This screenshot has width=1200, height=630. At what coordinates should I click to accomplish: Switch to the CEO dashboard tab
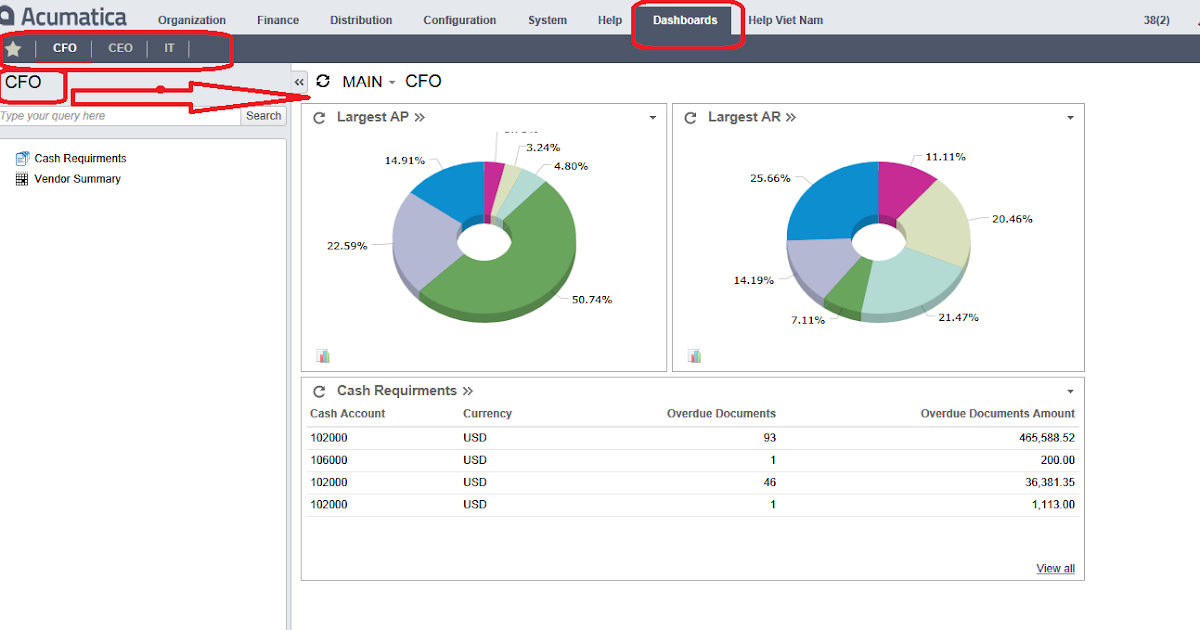click(x=120, y=47)
